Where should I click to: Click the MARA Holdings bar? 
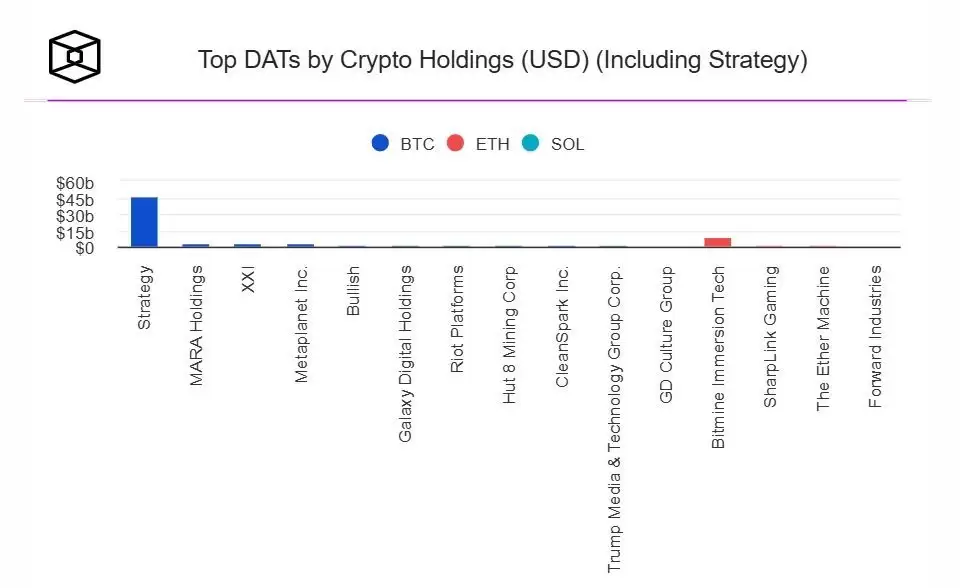(196, 246)
